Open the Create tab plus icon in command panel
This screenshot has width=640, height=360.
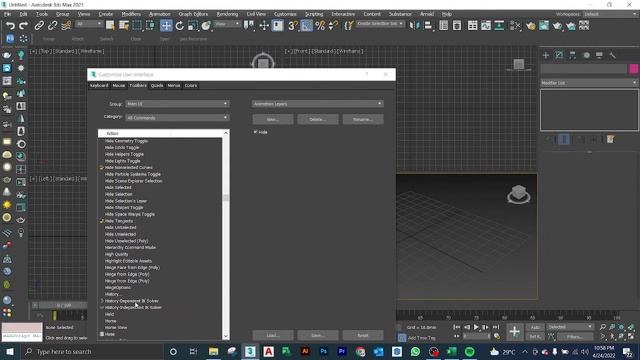546,55
